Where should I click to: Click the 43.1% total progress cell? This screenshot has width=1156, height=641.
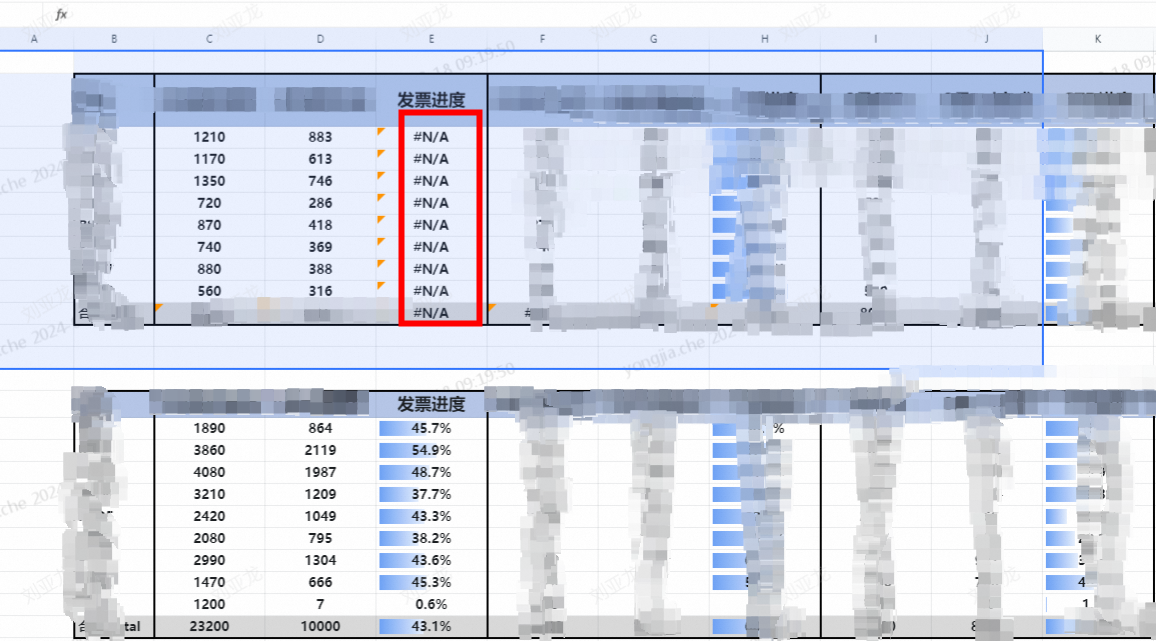click(431, 626)
